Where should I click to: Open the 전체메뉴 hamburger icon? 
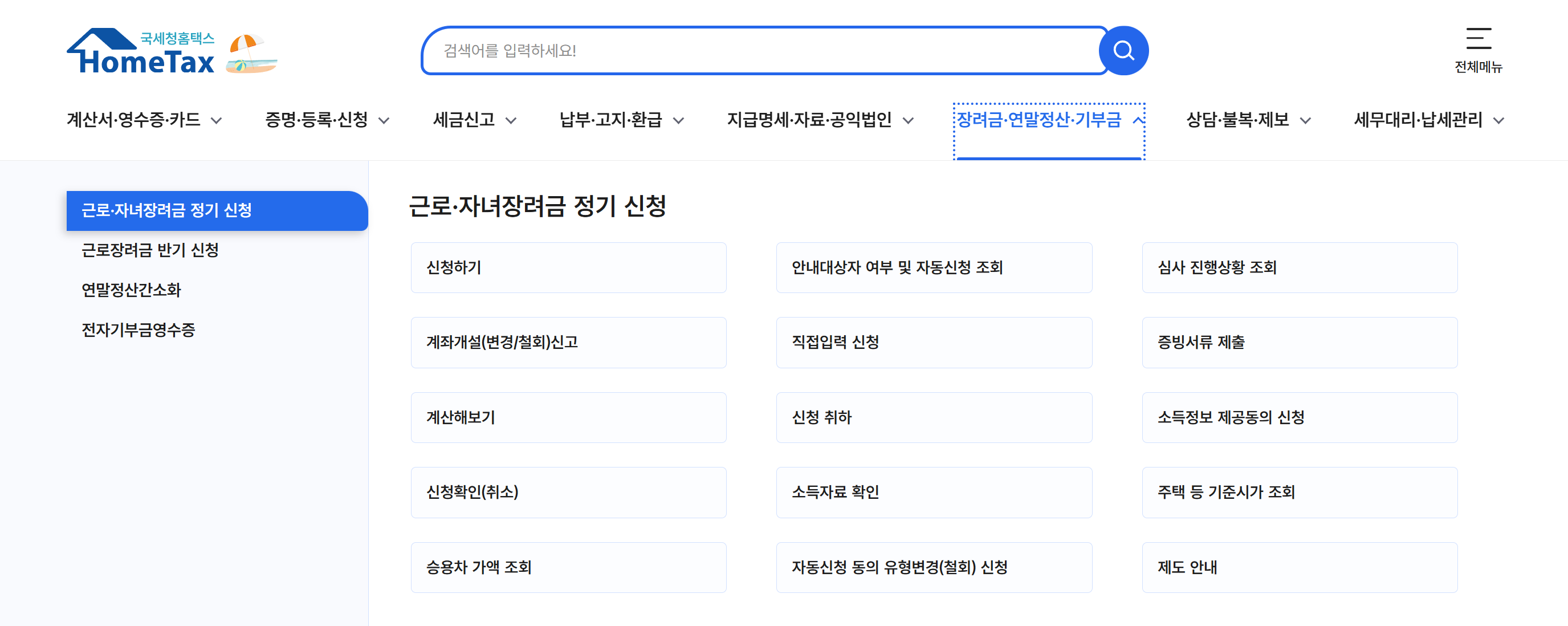(x=1478, y=39)
